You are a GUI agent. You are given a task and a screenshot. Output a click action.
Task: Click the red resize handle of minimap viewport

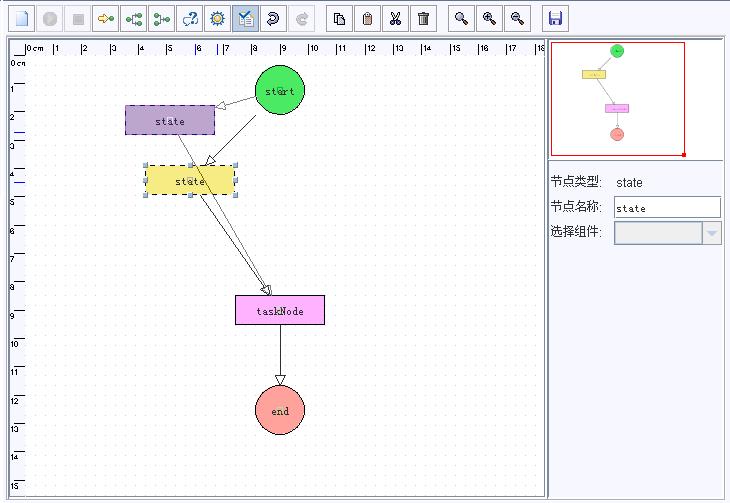pos(683,155)
